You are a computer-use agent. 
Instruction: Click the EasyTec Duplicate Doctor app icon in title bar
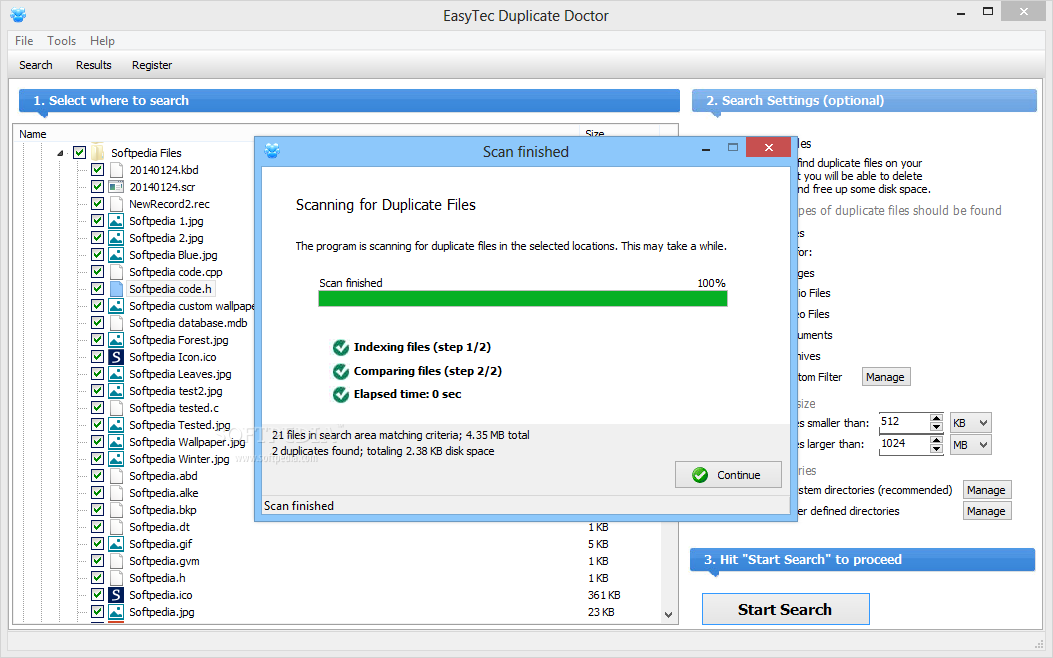coord(18,15)
